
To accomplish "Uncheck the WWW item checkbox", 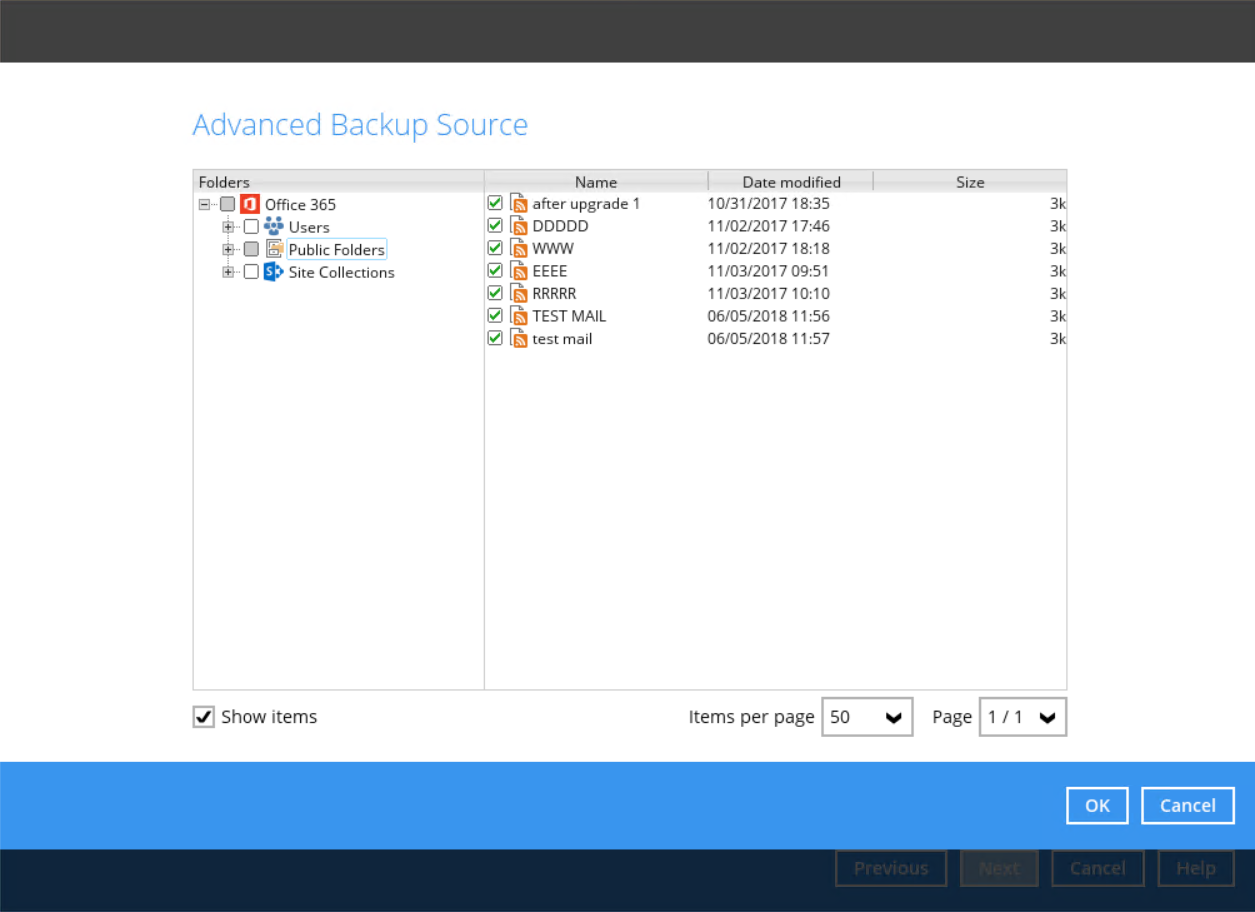I will click(495, 248).
